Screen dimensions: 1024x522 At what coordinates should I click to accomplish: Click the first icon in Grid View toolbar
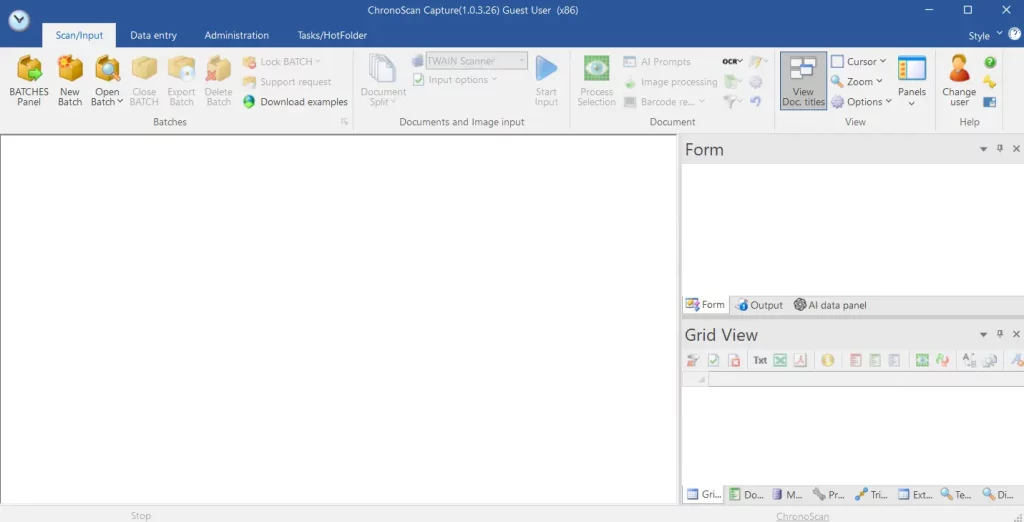693,360
